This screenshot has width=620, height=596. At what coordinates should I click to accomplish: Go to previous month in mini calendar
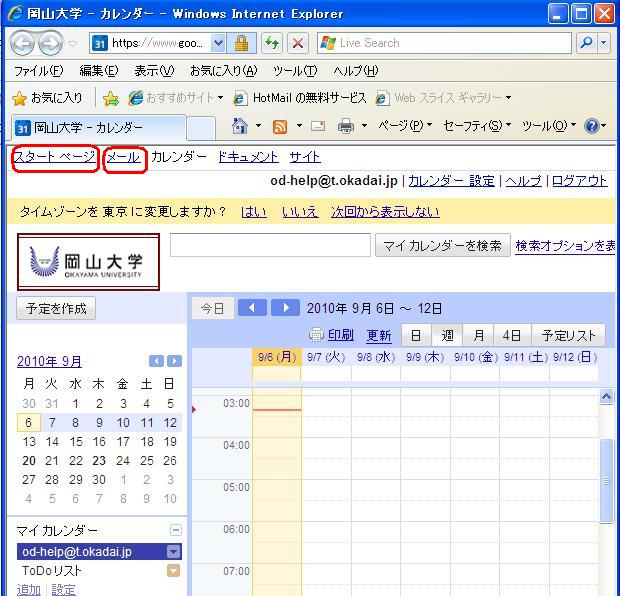(156, 361)
